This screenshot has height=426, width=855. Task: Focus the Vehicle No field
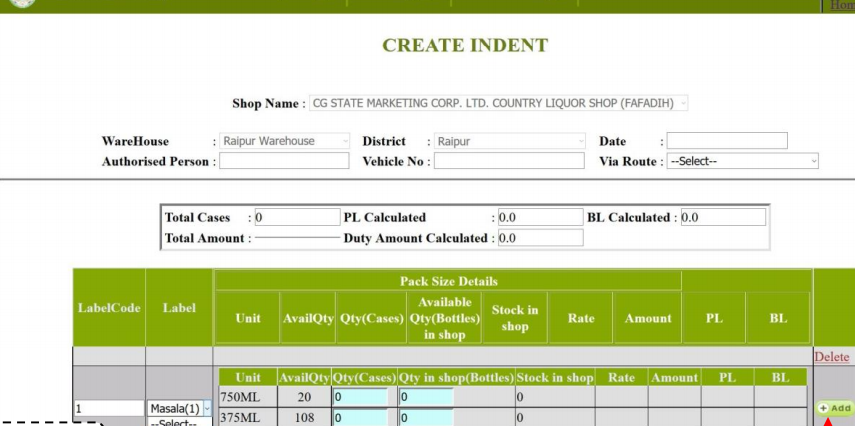(509, 161)
